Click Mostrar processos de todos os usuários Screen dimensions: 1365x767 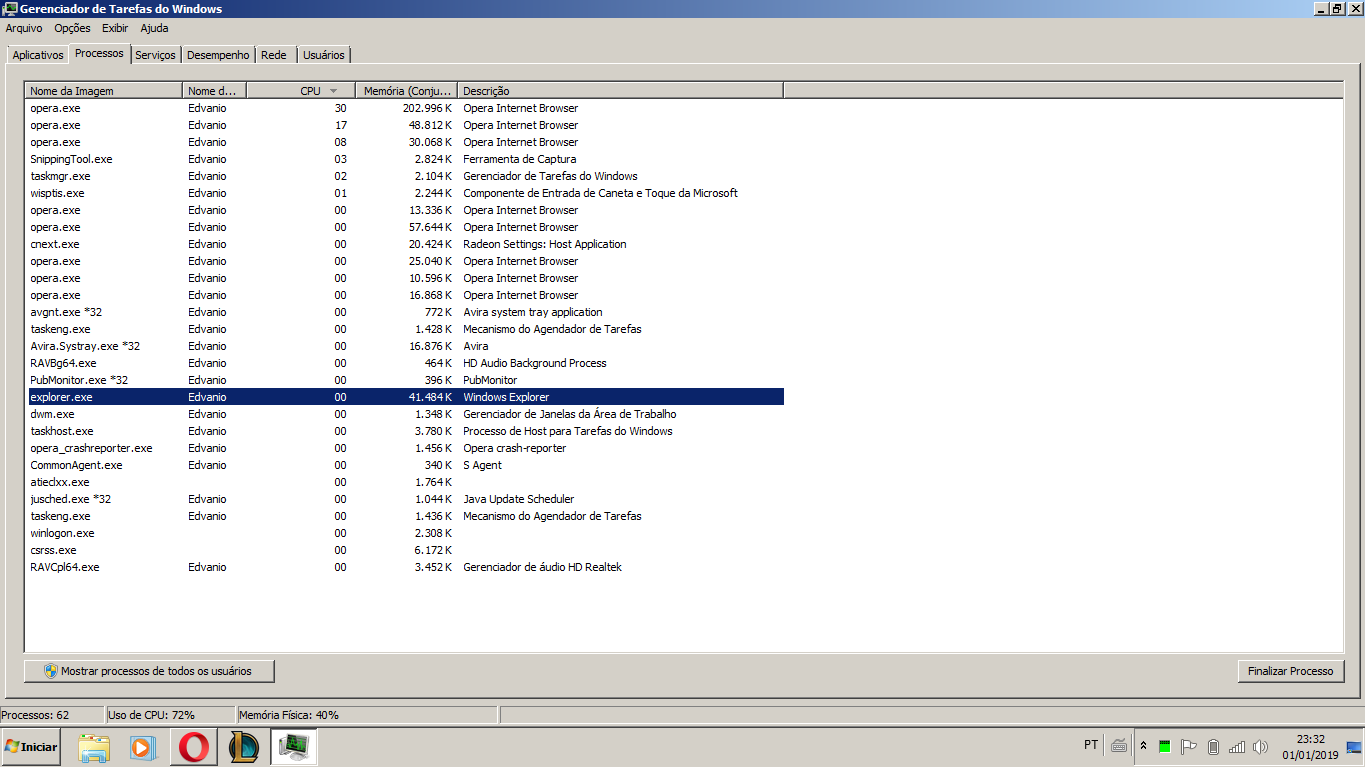point(149,671)
